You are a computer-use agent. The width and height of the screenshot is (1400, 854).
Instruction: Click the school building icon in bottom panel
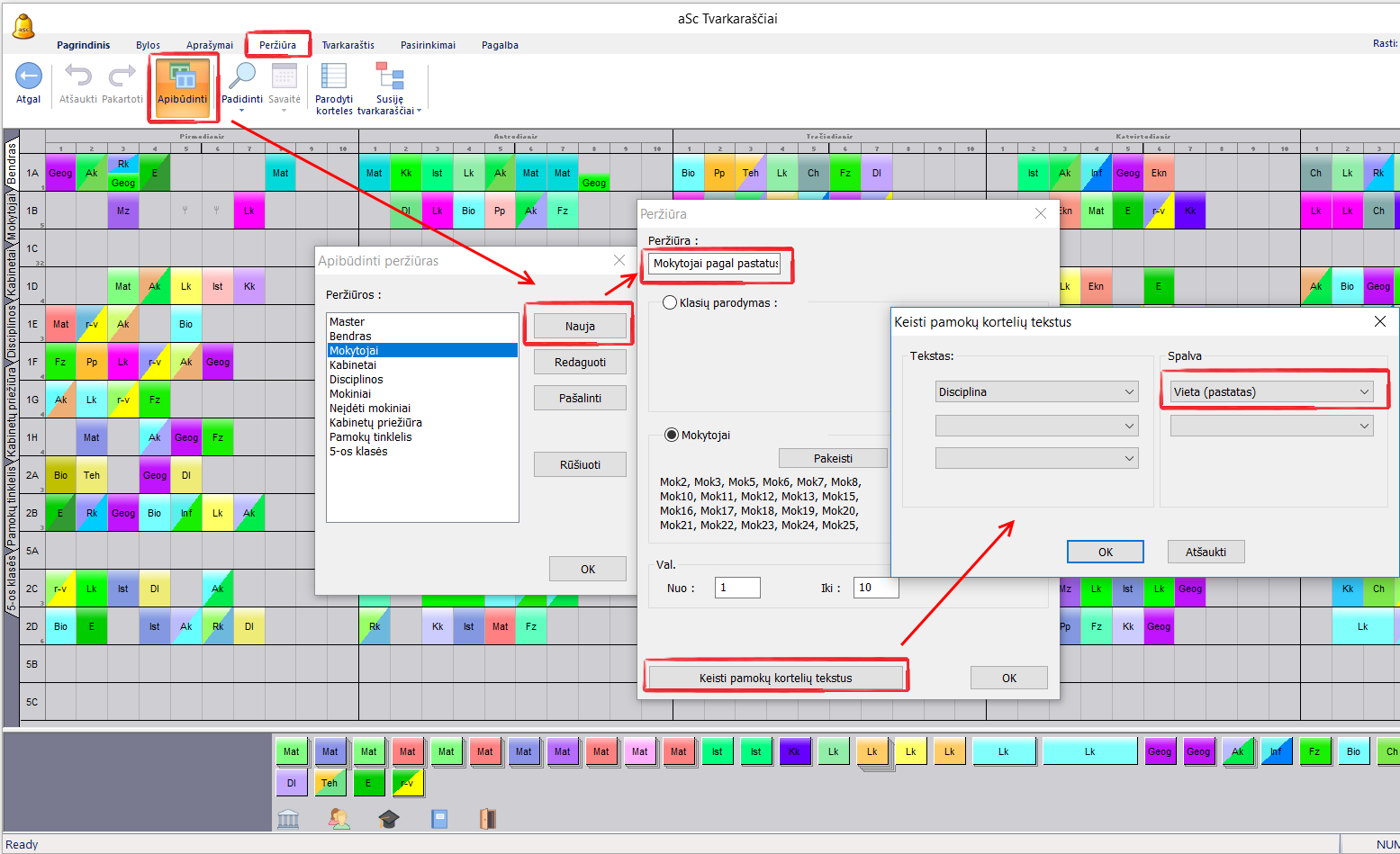tap(288, 819)
